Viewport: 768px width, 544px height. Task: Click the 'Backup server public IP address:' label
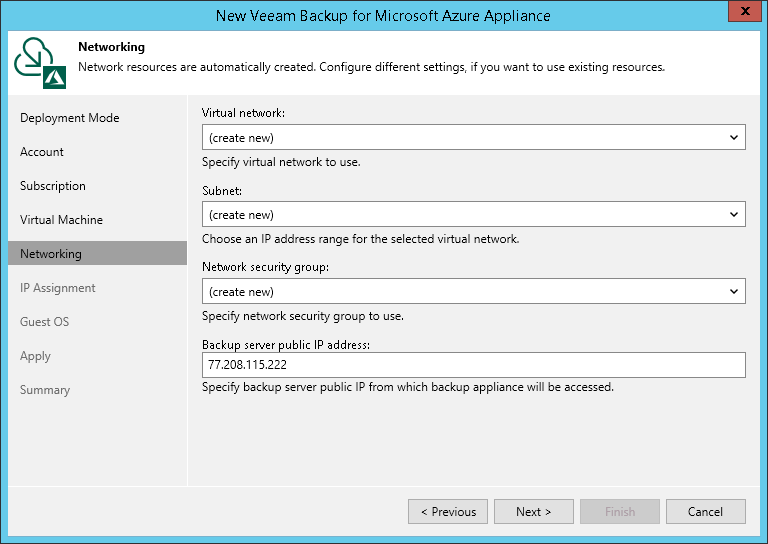[x=286, y=345]
